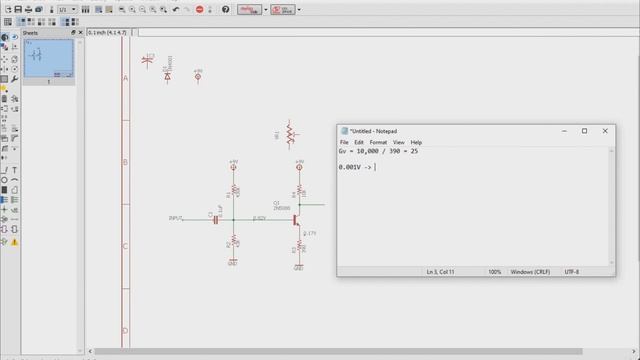Click the Undo arrow icon
Image resolution: width=640 pixels, height=360 pixels.
176,9
